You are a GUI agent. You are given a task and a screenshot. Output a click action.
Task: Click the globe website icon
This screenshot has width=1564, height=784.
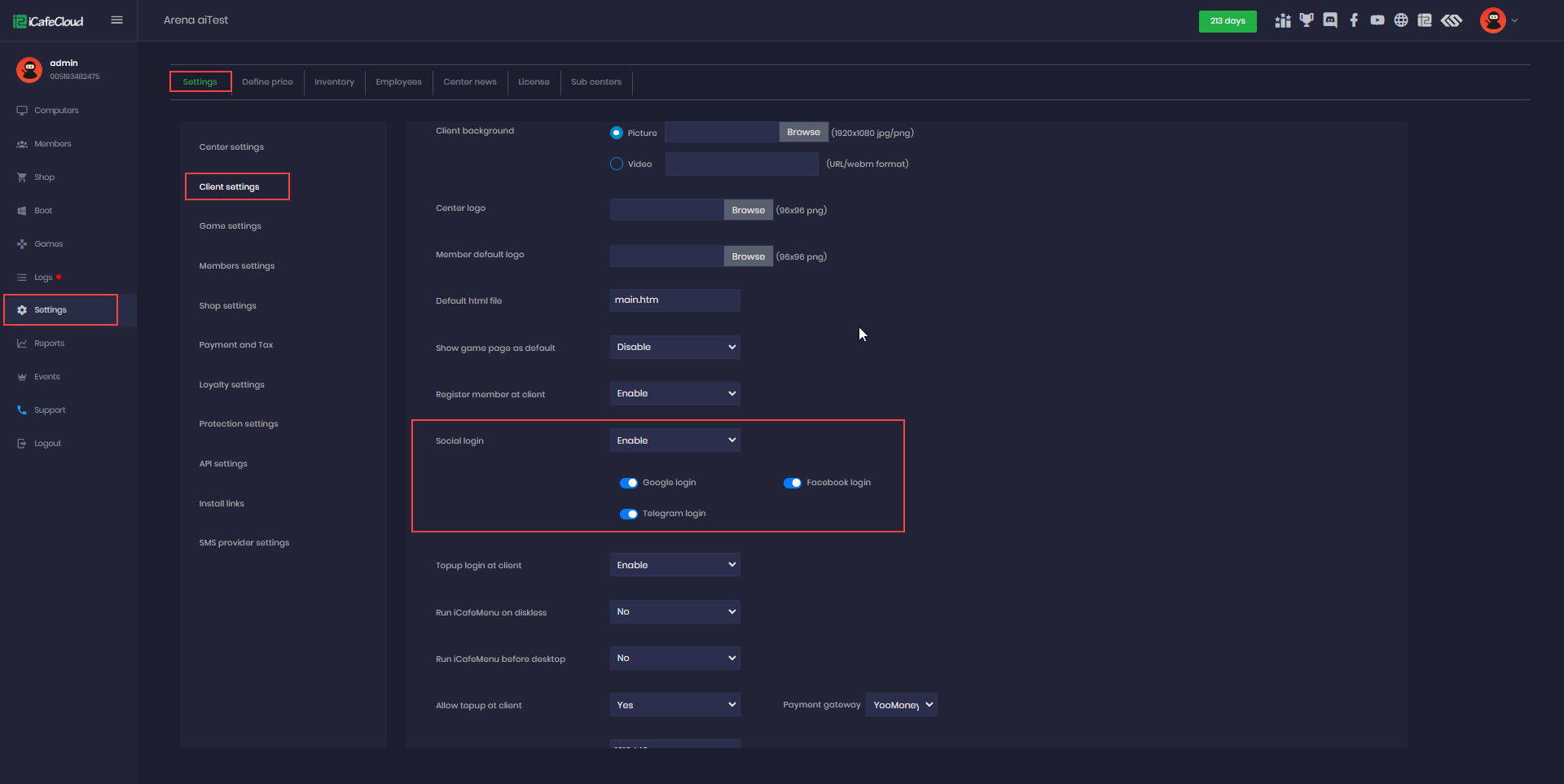(x=1401, y=20)
